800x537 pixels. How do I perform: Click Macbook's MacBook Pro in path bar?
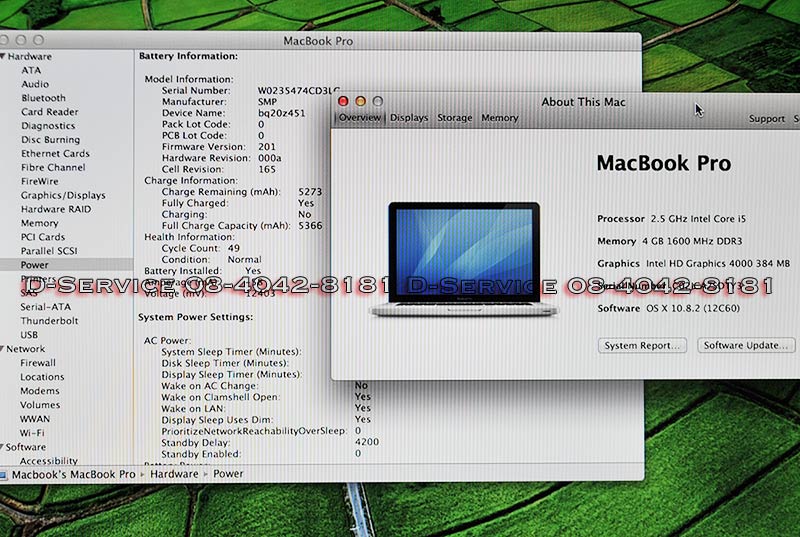click(73, 474)
